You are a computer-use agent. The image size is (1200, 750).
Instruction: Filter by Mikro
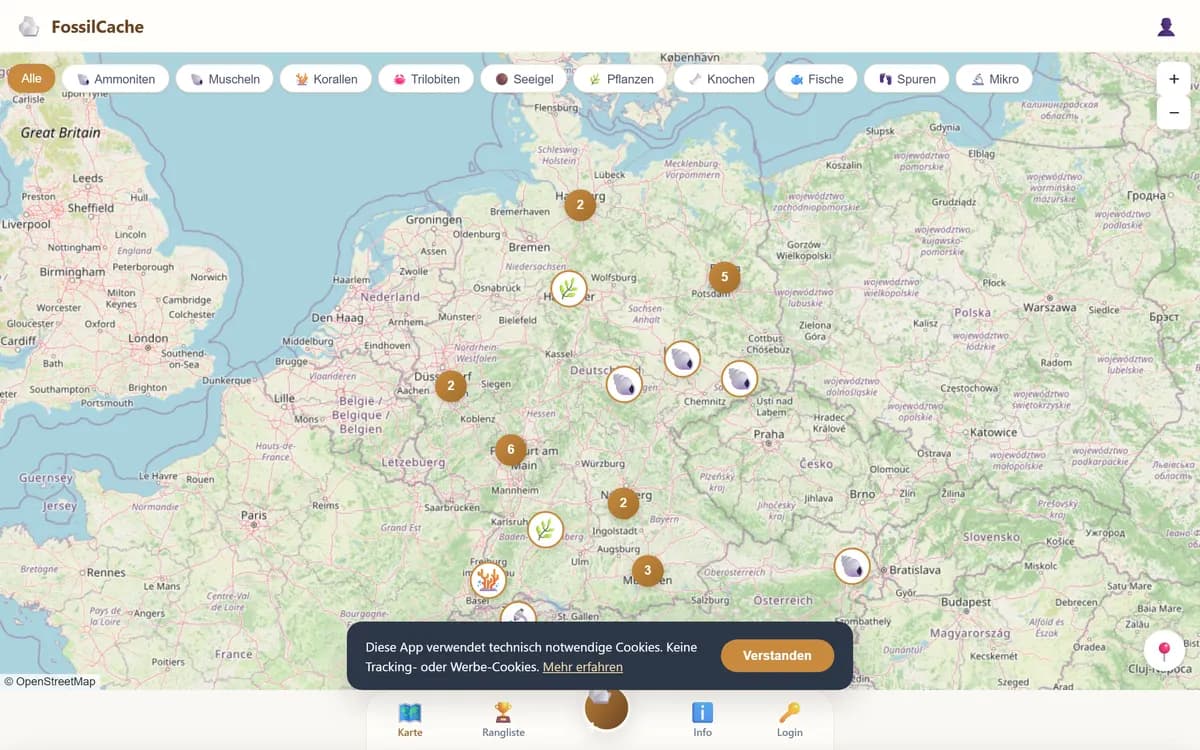click(x=994, y=79)
